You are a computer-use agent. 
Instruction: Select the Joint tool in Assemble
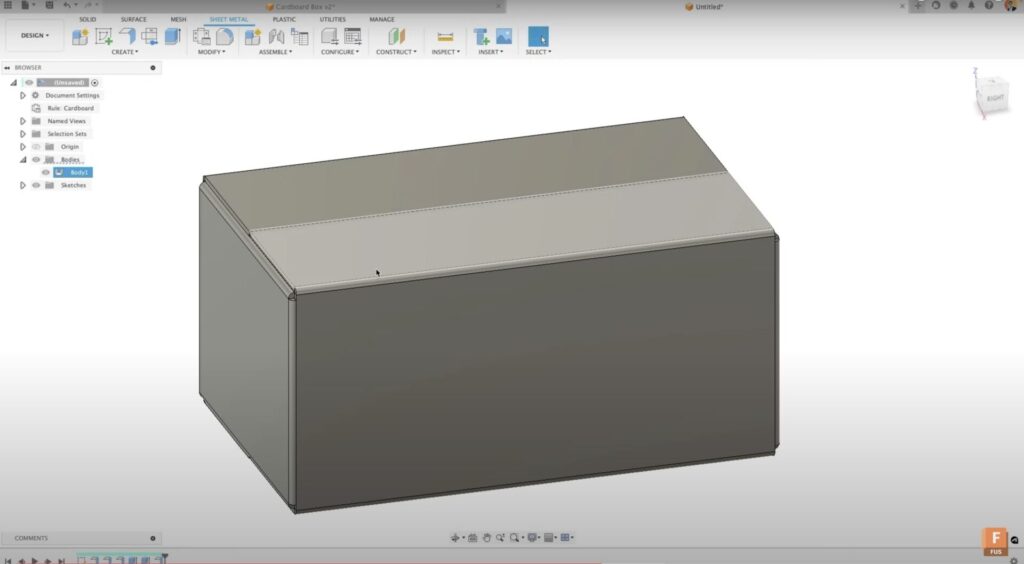tap(276, 37)
